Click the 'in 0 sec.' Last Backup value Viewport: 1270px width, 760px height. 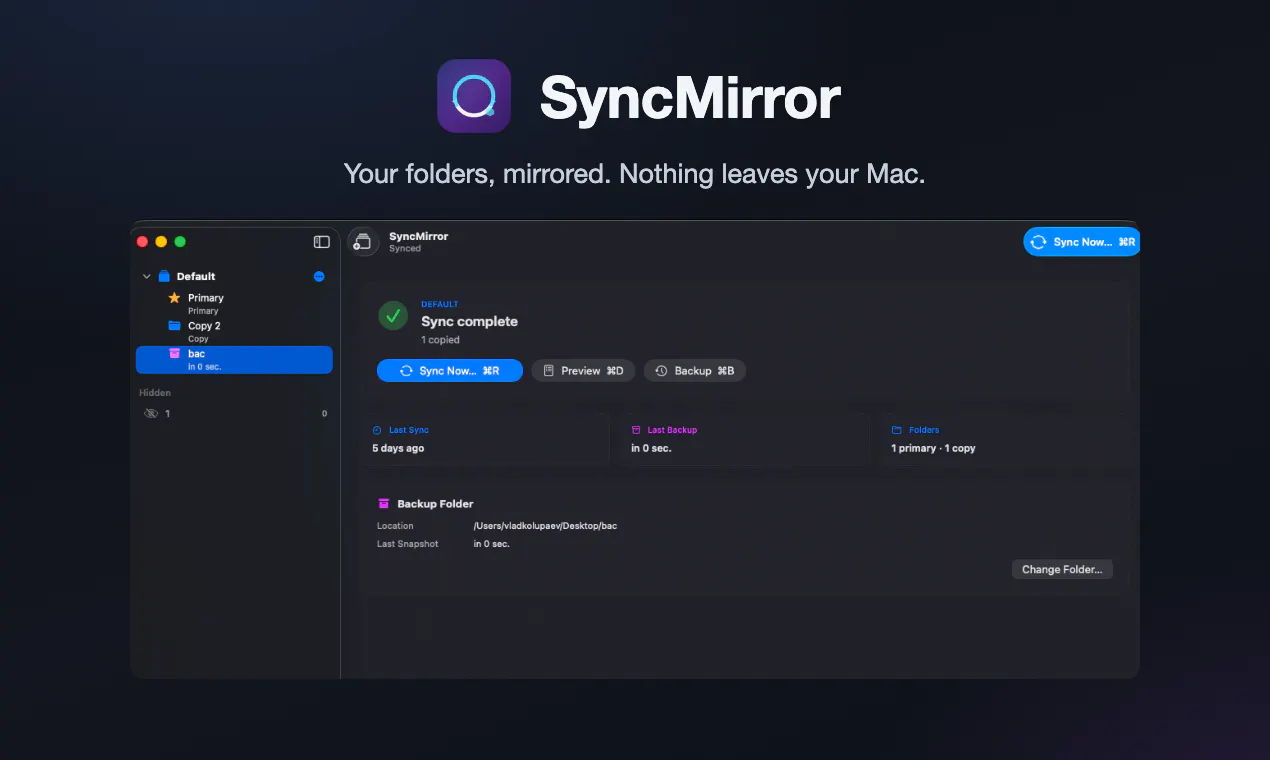pos(651,448)
